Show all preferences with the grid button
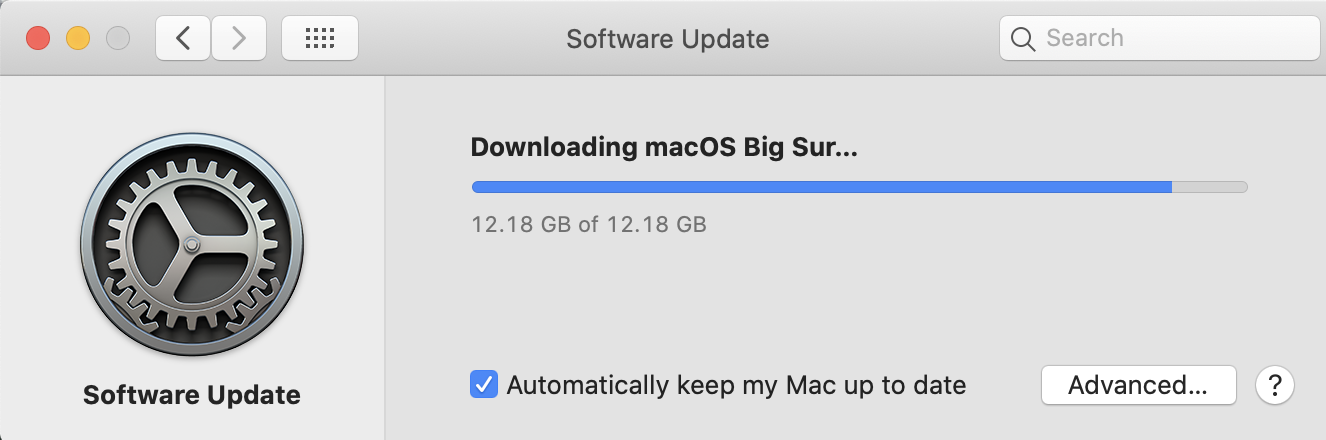 (319, 39)
